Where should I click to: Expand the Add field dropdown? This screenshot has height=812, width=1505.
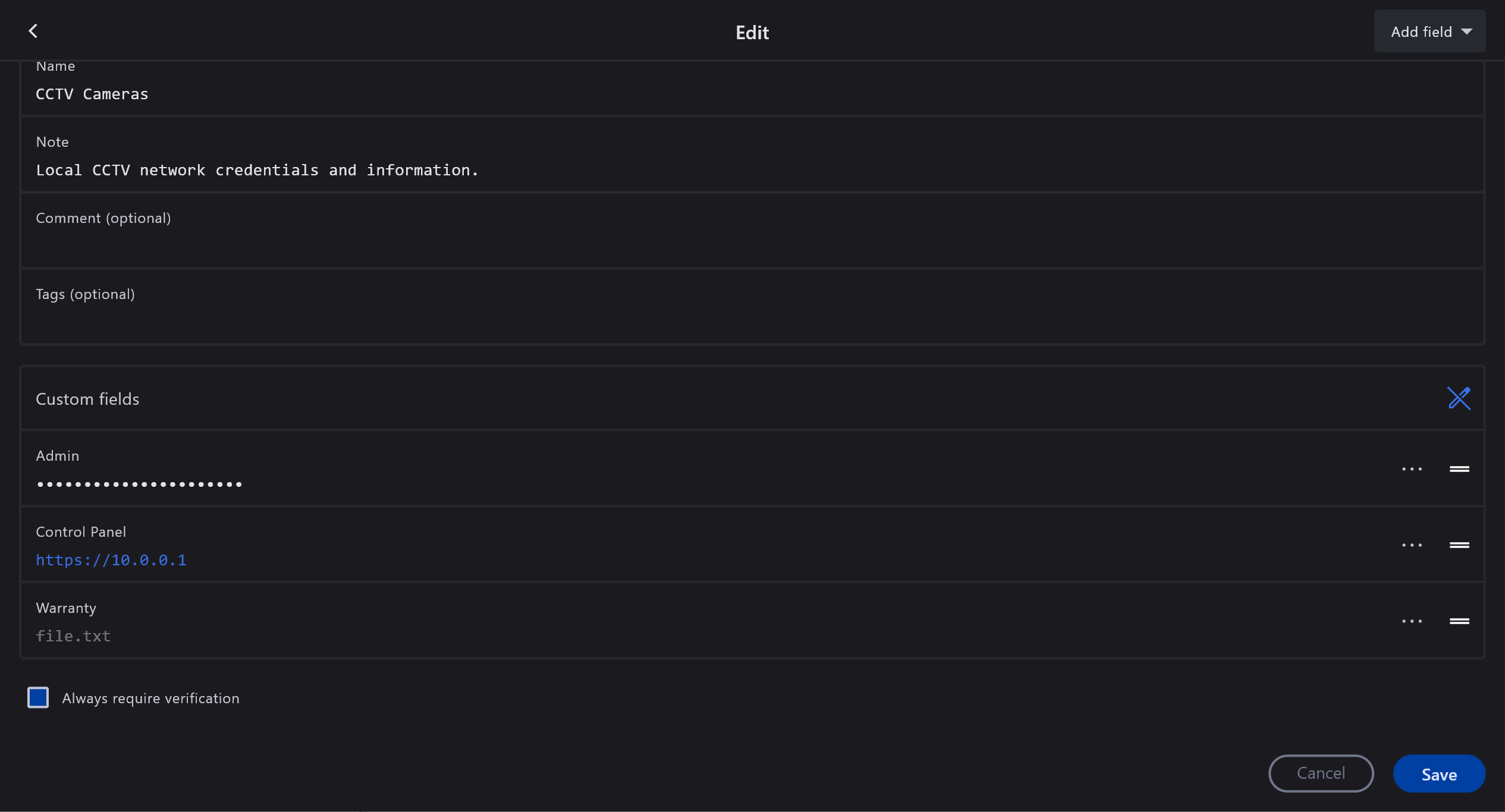tap(1429, 32)
